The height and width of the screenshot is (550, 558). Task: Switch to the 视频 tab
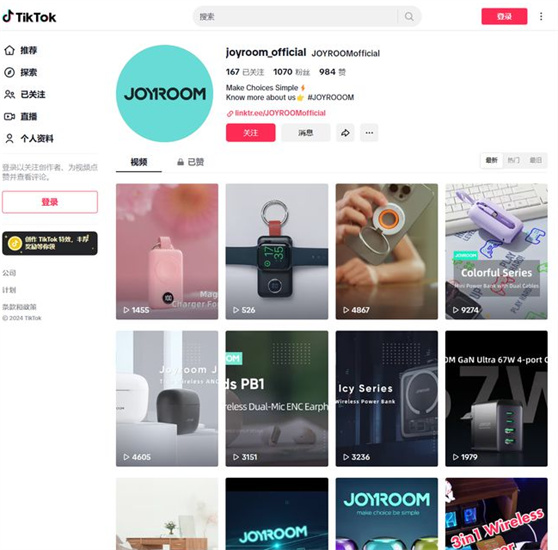point(139,162)
